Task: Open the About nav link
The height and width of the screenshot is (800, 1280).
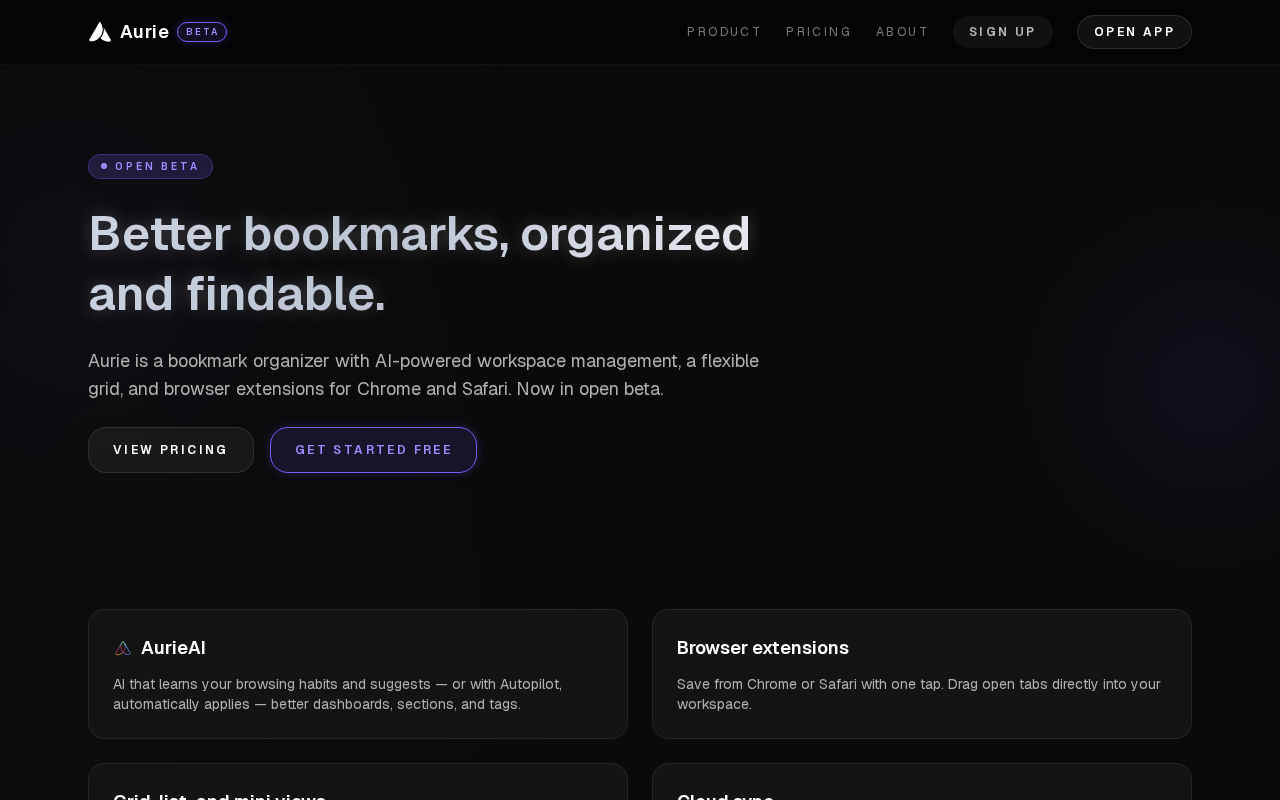Action: (902, 32)
